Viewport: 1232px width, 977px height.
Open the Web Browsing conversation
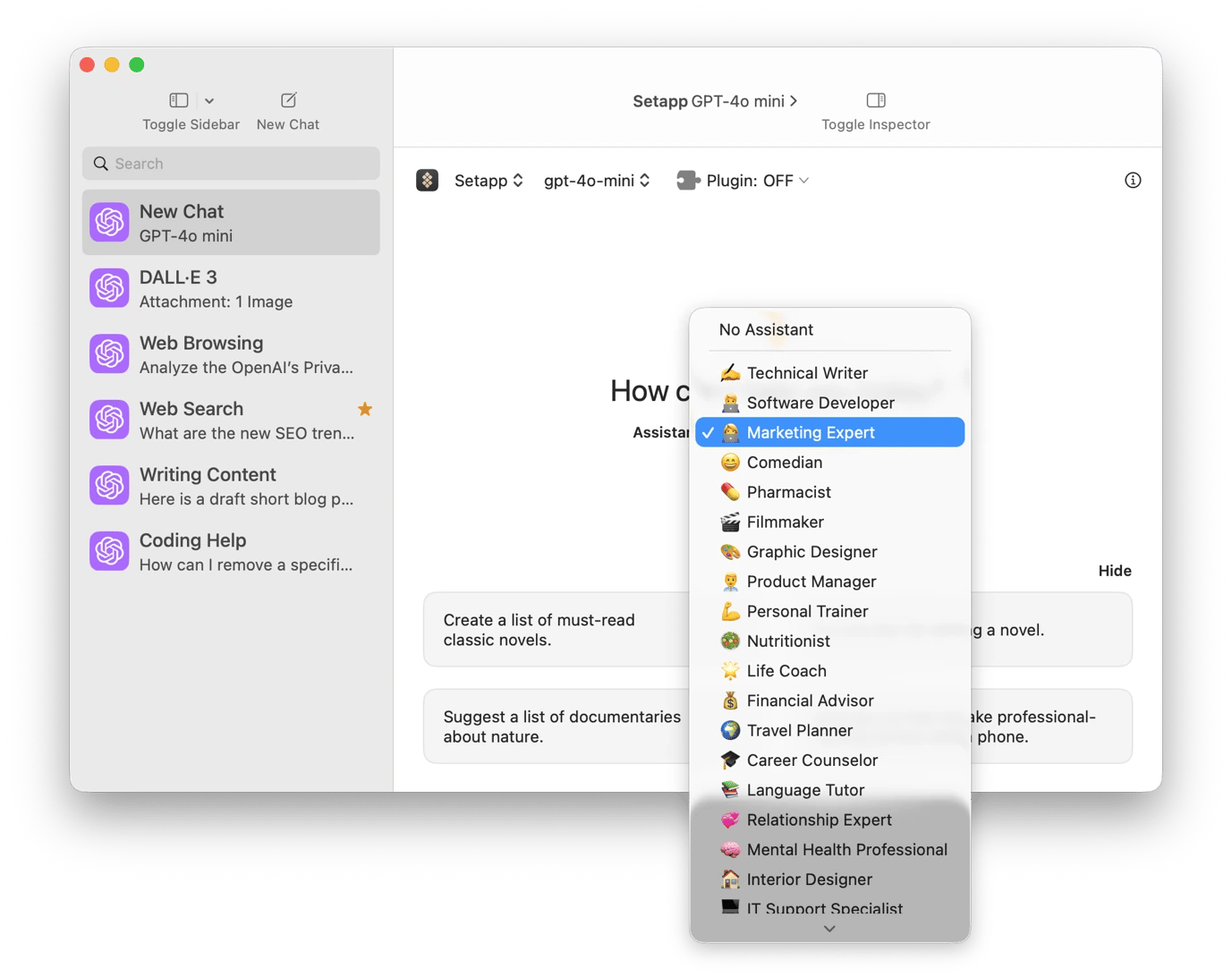[231, 354]
